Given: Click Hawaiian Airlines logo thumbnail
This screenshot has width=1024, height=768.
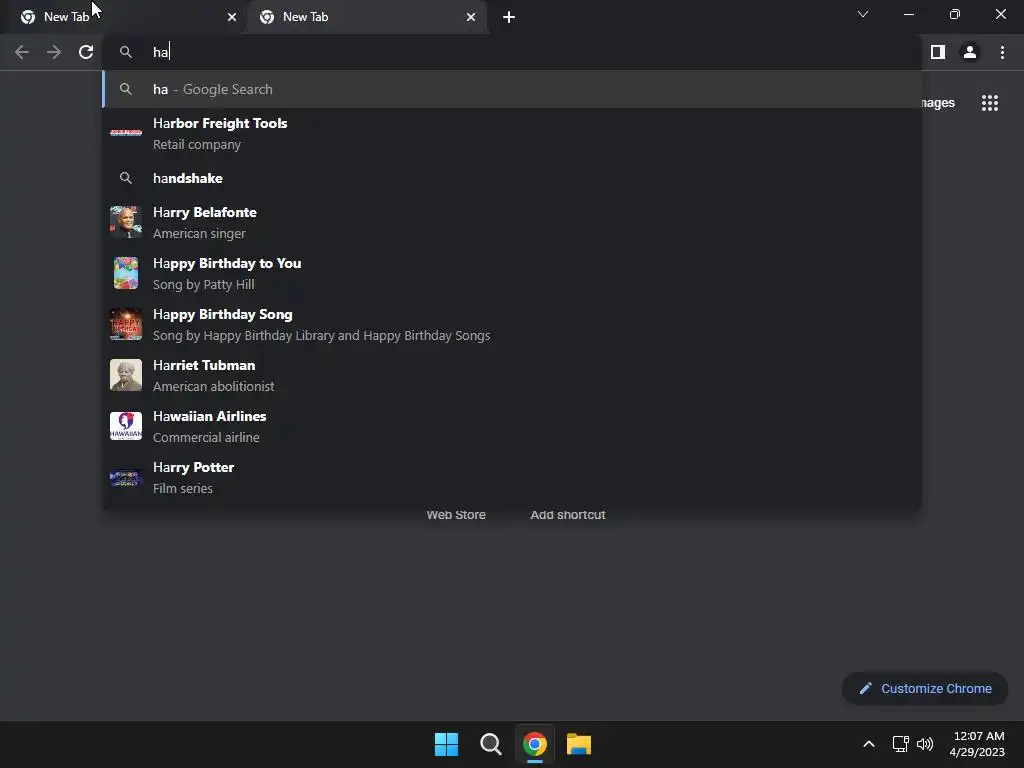Looking at the screenshot, I should [126, 426].
